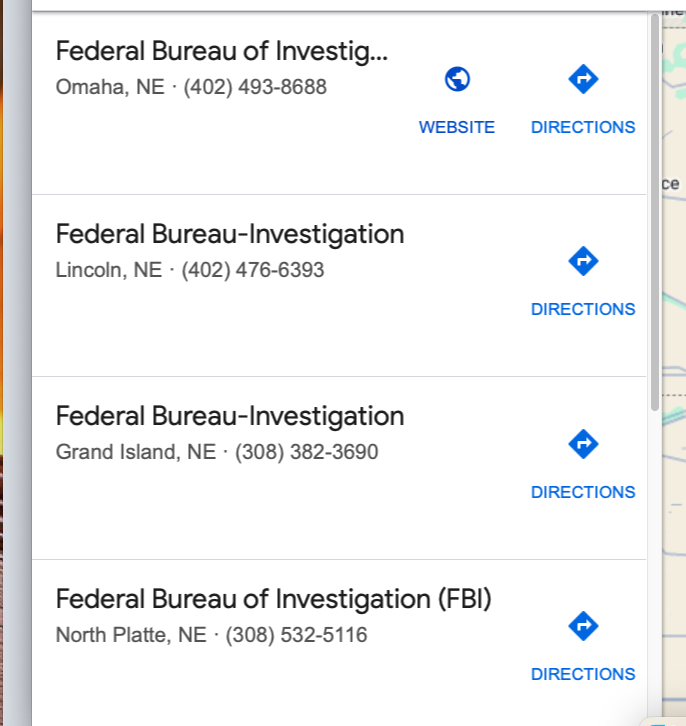The height and width of the screenshot is (726, 686).
Task: Open the truncated Federal Bureau of Investig... result
Action: 222,51
